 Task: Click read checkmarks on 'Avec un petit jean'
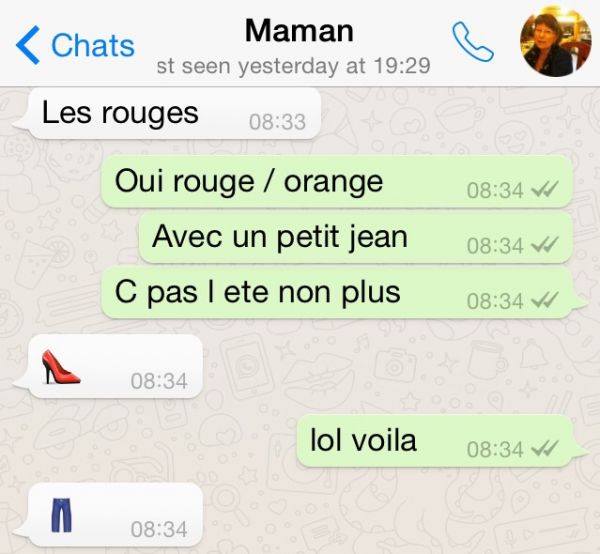click(x=545, y=245)
